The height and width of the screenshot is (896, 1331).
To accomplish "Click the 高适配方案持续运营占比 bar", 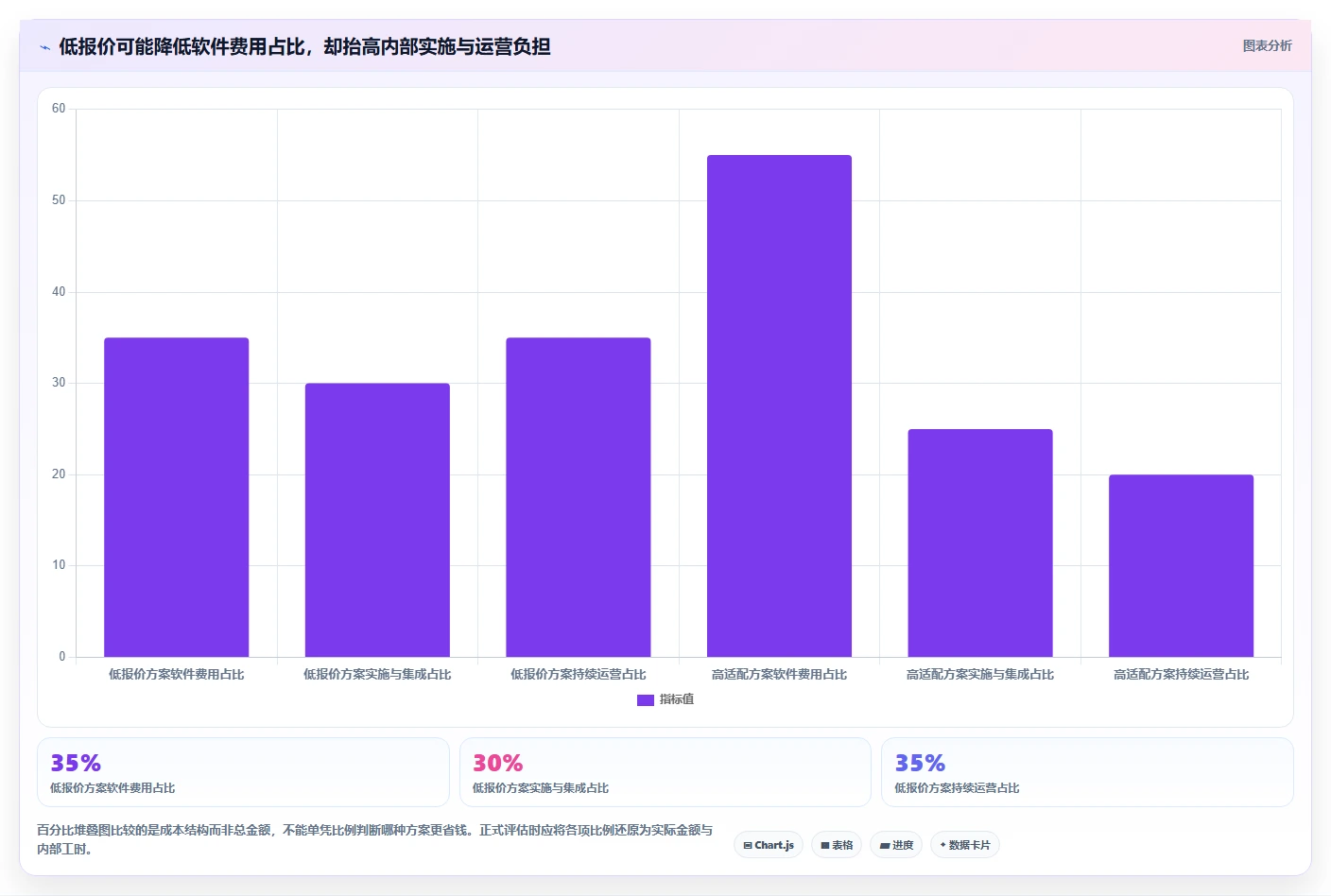I will click(1181, 565).
